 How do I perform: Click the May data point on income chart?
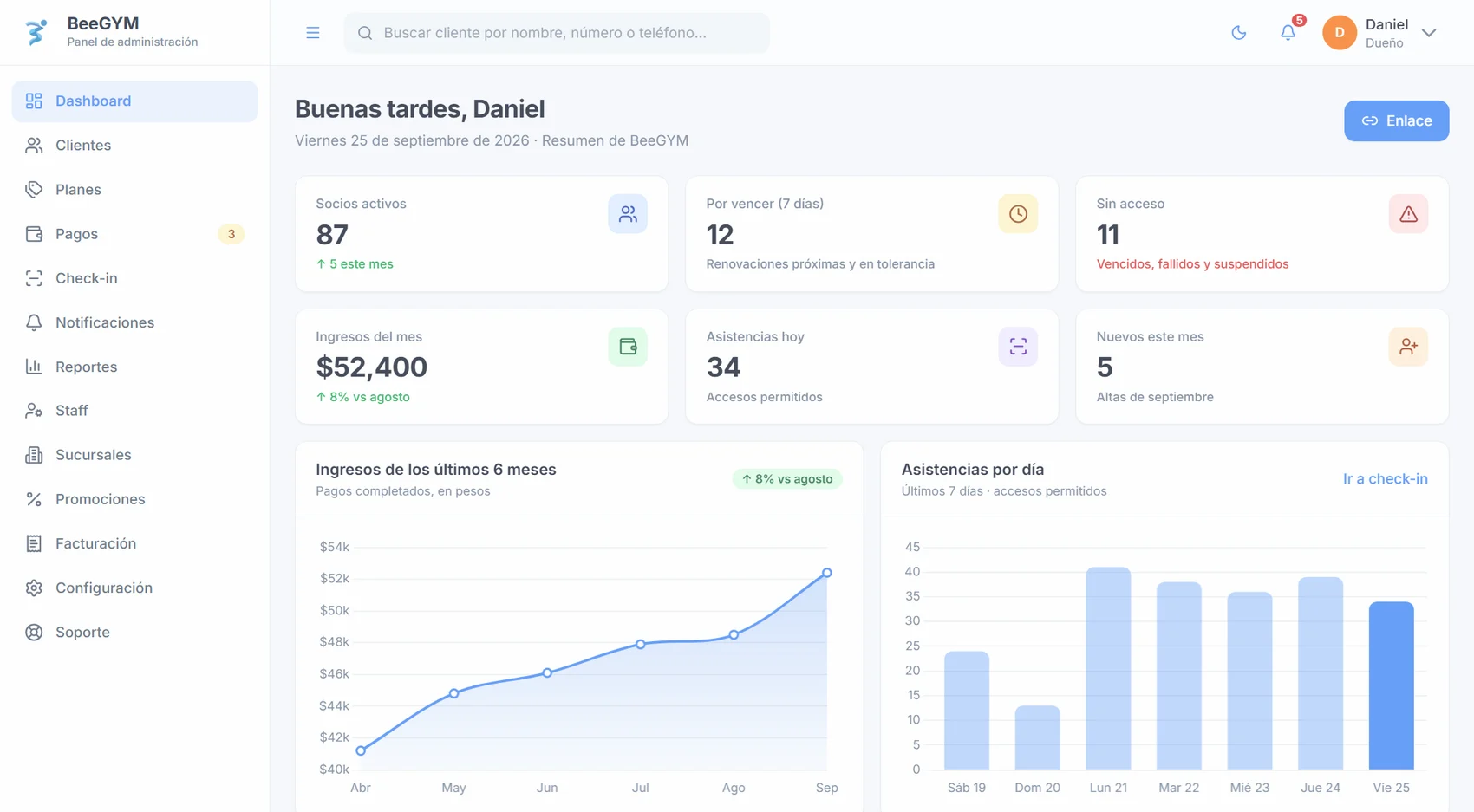pyautogui.click(x=453, y=693)
